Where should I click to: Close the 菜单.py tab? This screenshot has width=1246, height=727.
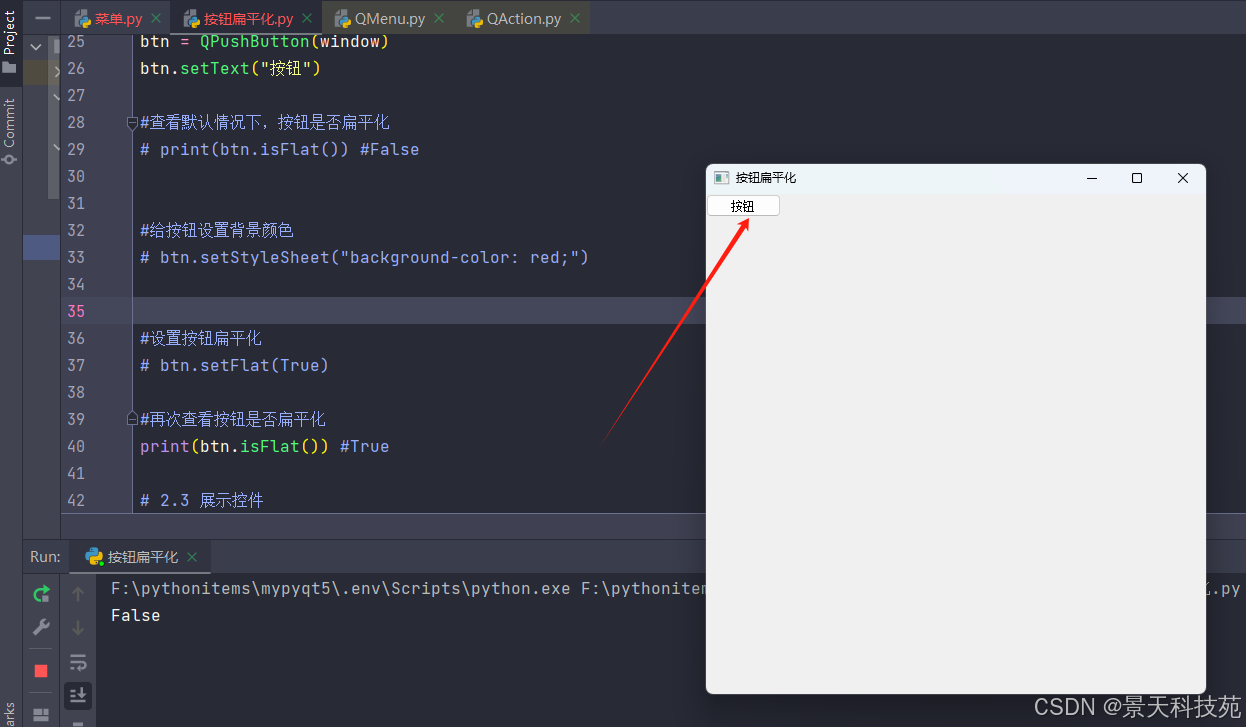coord(155,19)
